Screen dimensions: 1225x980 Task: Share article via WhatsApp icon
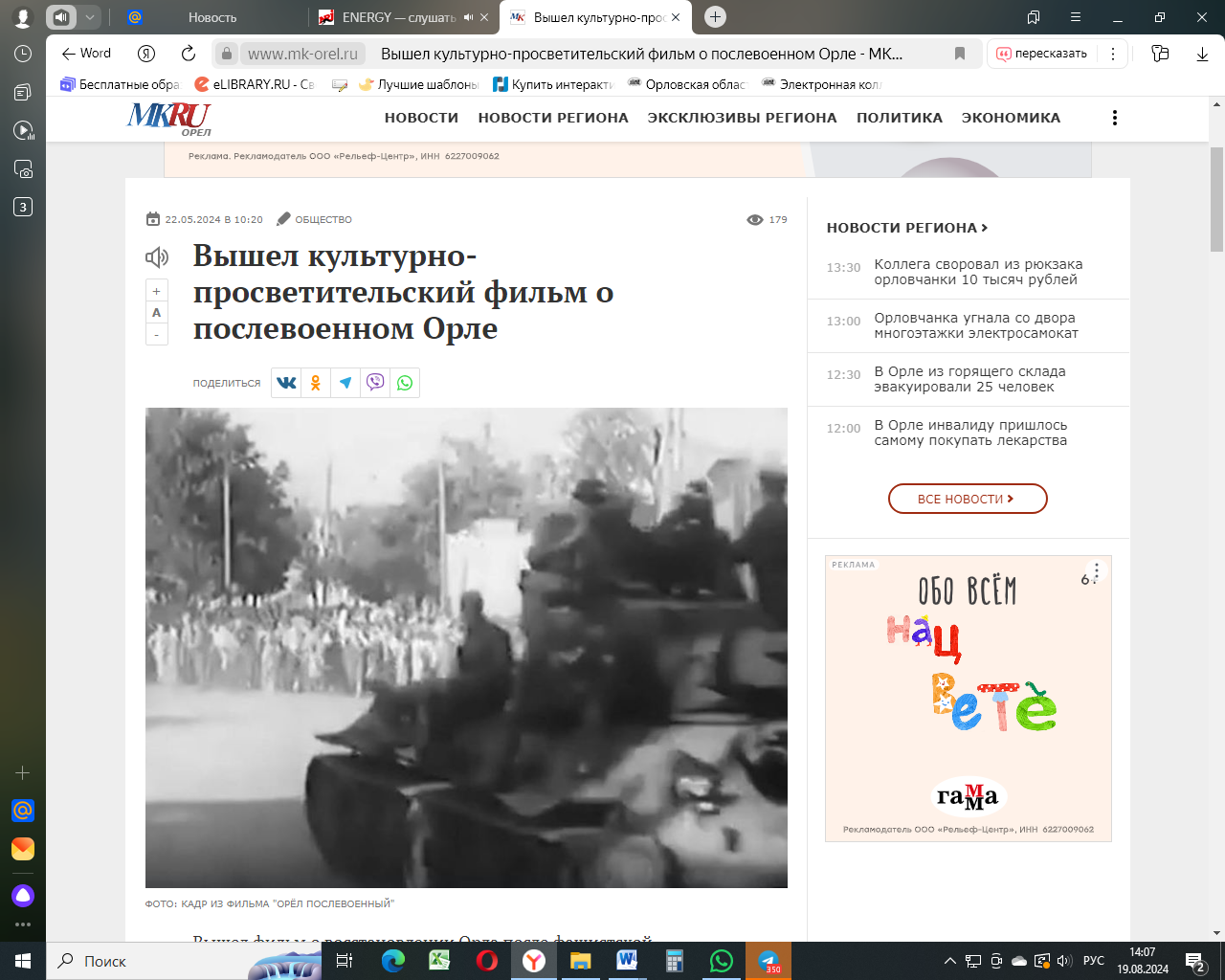click(x=405, y=383)
